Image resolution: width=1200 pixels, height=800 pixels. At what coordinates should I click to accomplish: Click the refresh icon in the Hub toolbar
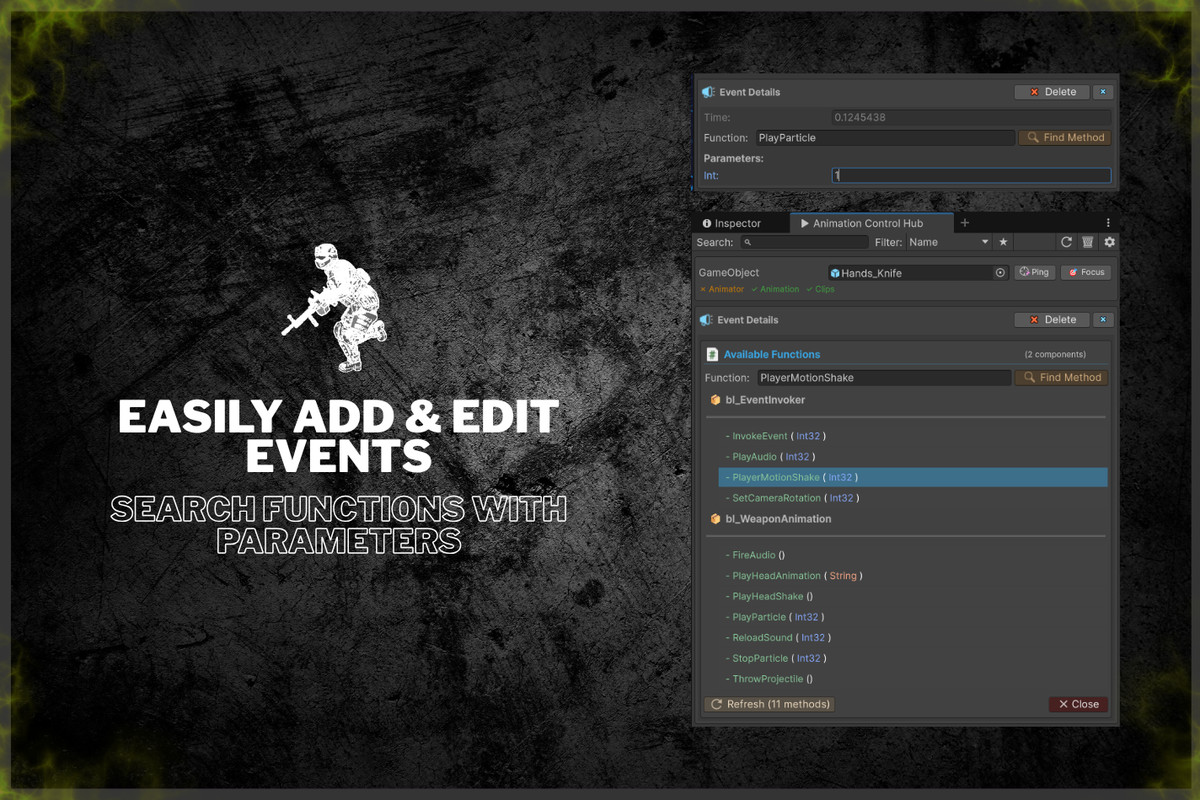(x=1066, y=242)
